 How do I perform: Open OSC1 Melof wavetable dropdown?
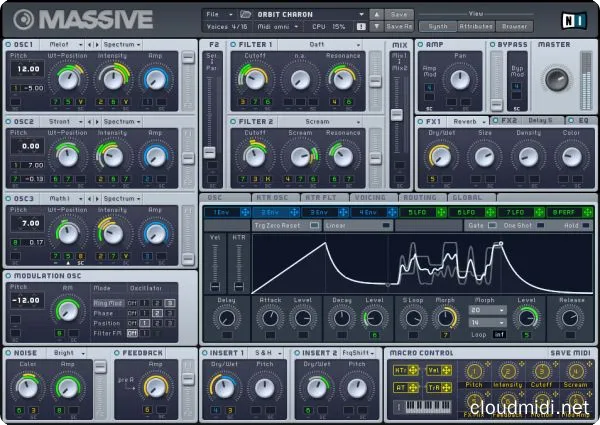[x=62, y=45]
